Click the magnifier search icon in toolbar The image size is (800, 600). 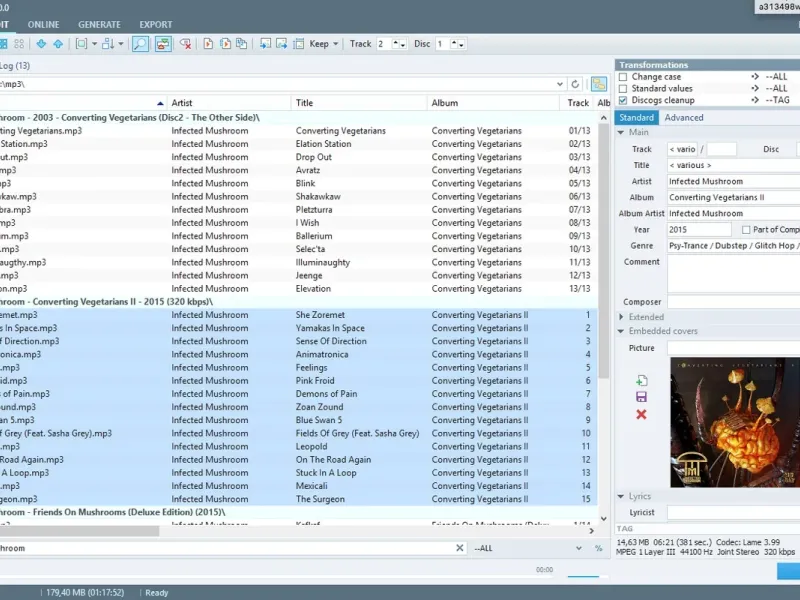(x=140, y=44)
